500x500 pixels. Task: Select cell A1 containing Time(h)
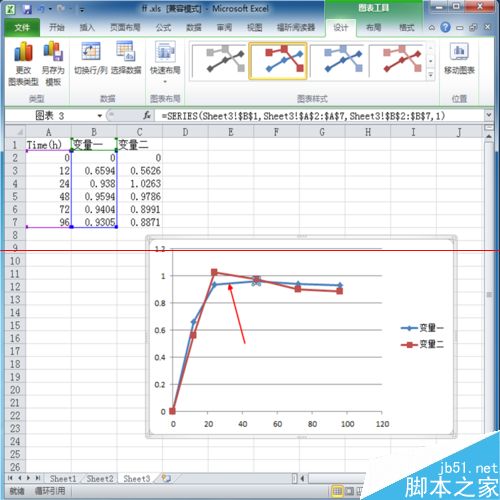click(48, 145)
